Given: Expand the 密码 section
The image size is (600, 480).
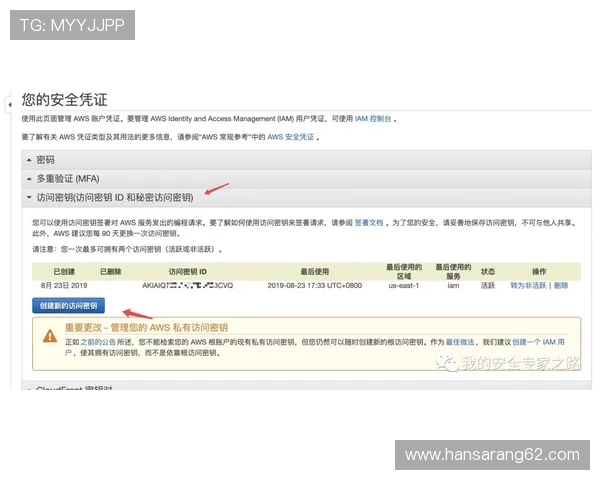Looking at the screenshot, I should [306, 160].
